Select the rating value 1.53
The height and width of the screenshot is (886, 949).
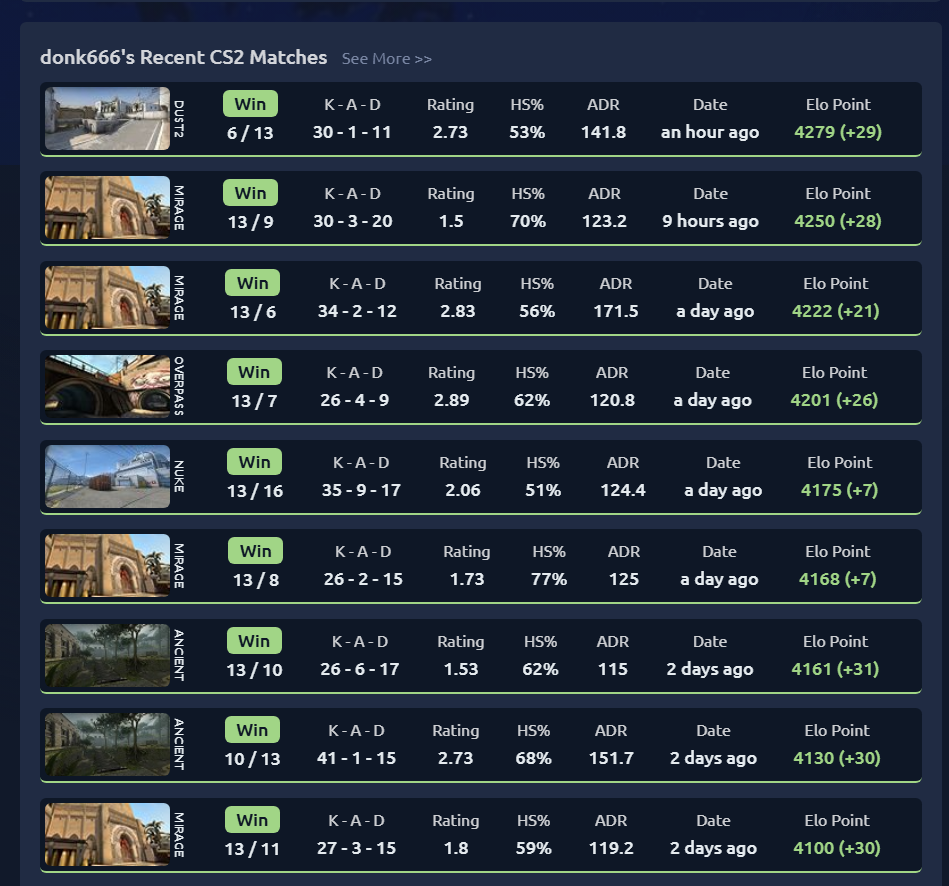461,669
